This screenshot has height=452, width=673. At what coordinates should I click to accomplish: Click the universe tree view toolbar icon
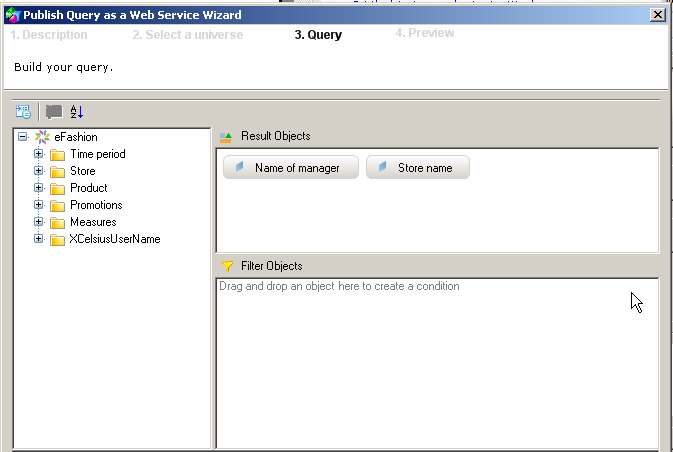tap(23, 112)
